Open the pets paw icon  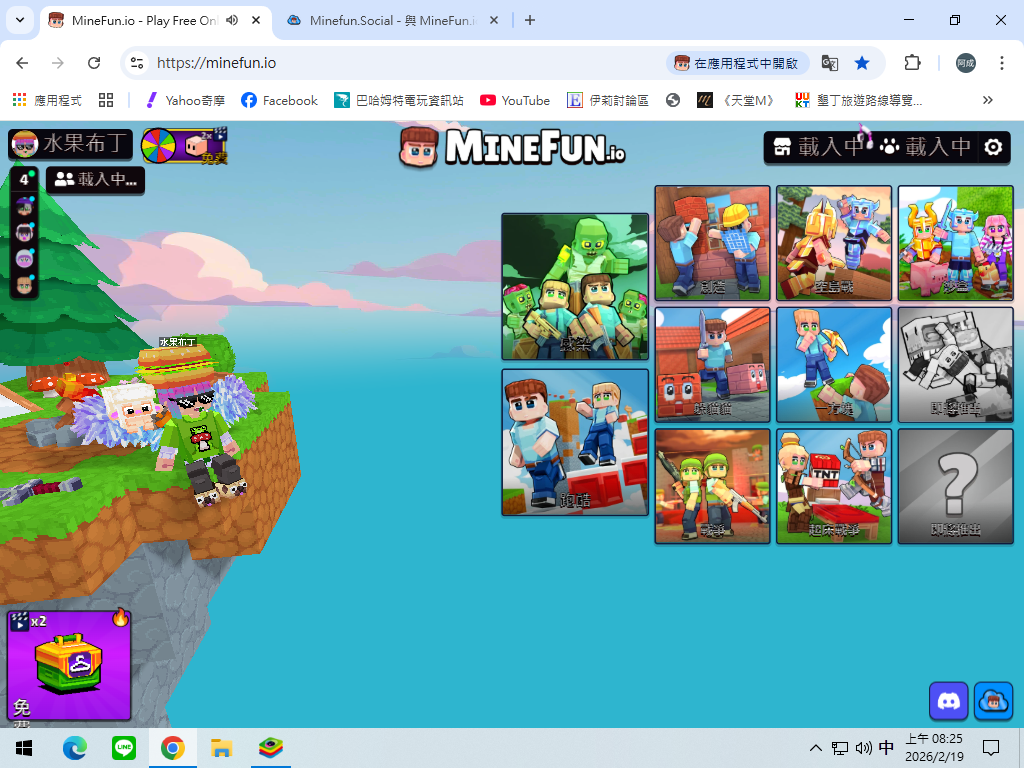coord(889,147)
